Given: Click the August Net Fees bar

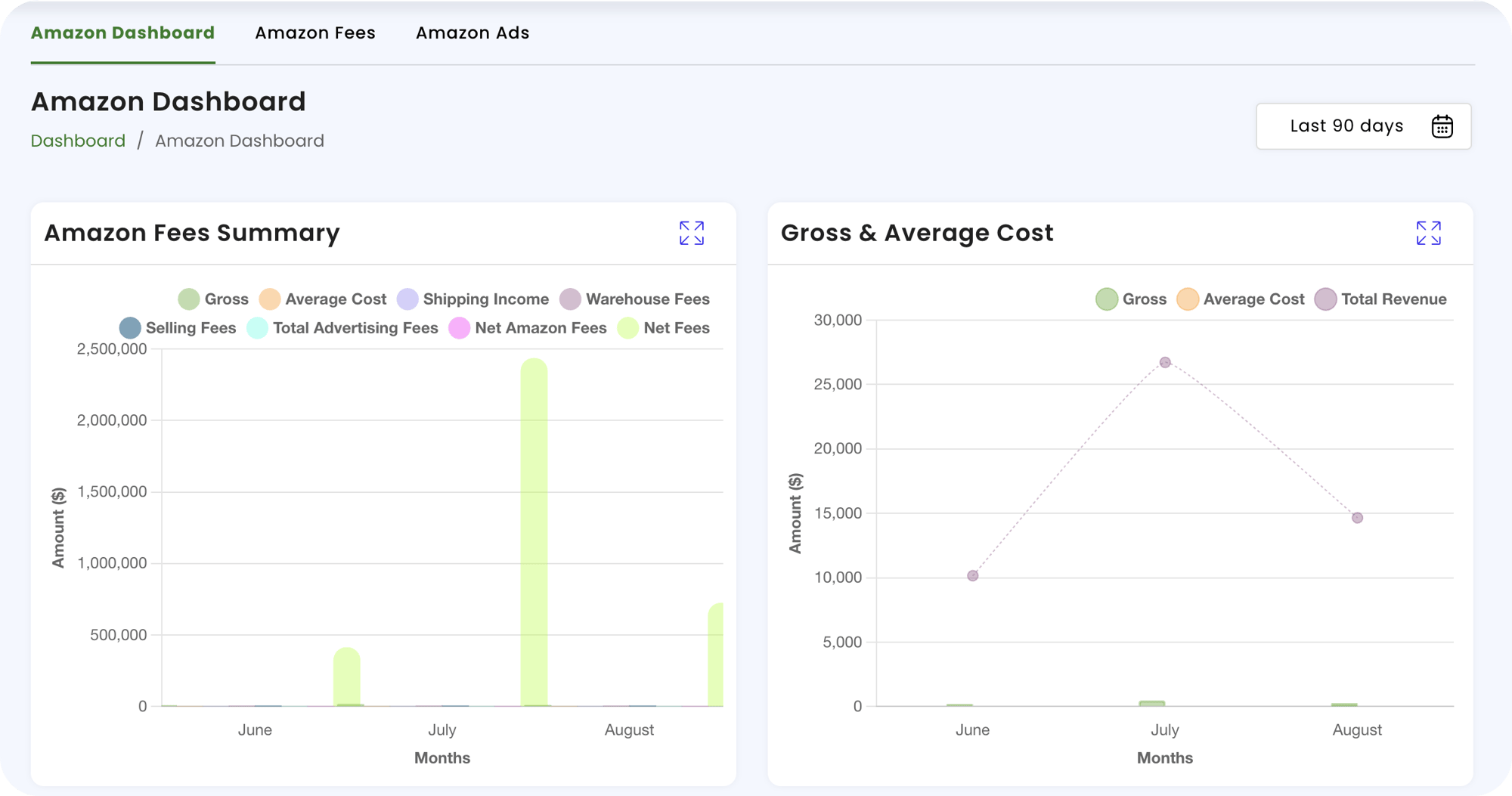Looking at the screenshot, I should [x=715, y=655].
